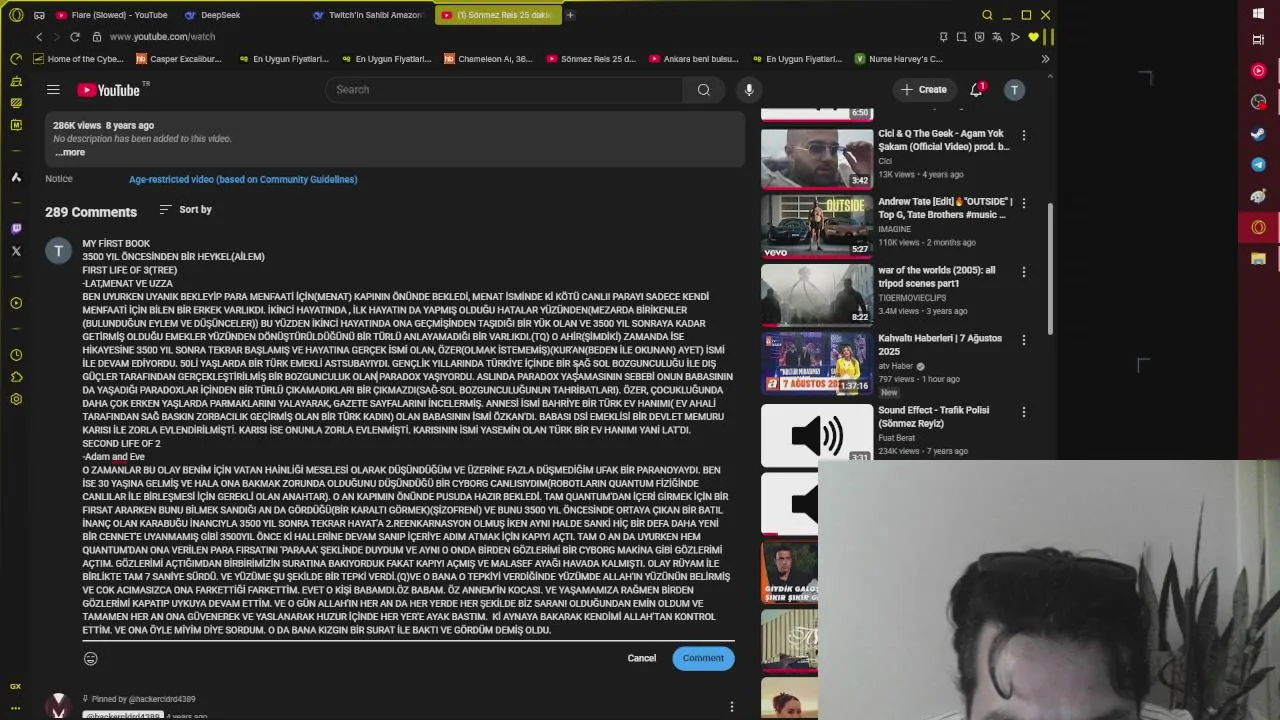
Task: Open Steam from the taskbar
Action: (1259, 133)
